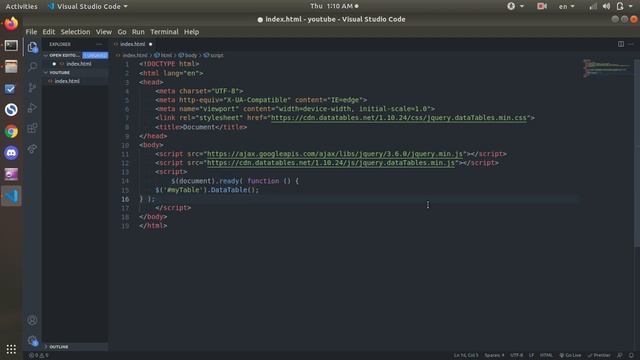Click the body breadcrumb segment
The width and height of the screenshot is (640, 360).
pos(188,55)
